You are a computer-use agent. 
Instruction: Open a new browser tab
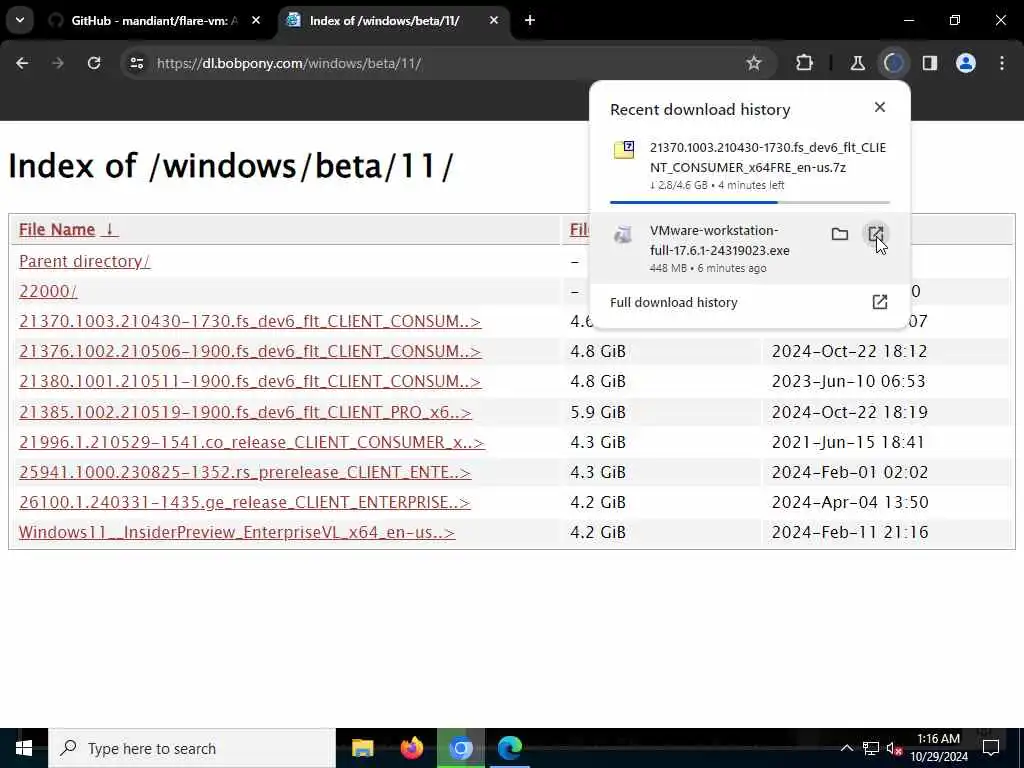(x=530, y=21)
